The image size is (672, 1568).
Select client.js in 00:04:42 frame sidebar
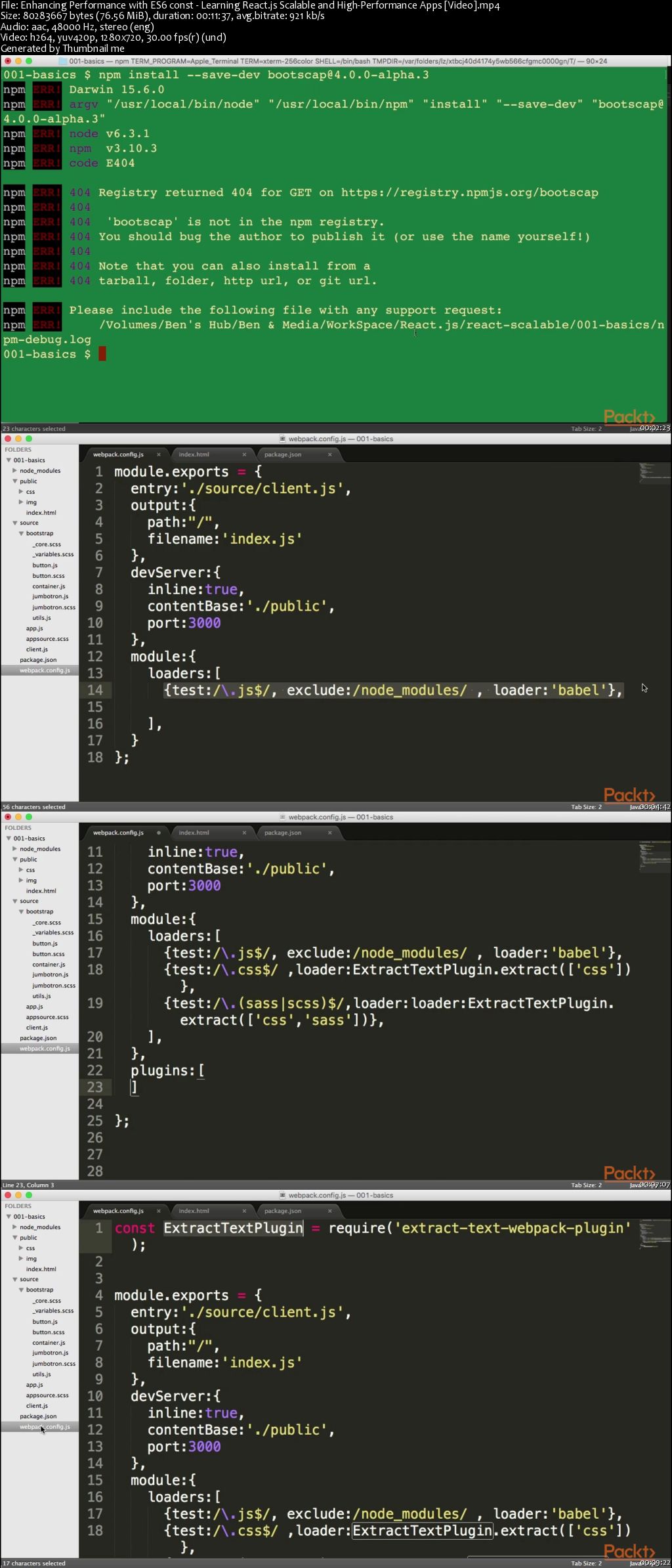click(37, 649)
